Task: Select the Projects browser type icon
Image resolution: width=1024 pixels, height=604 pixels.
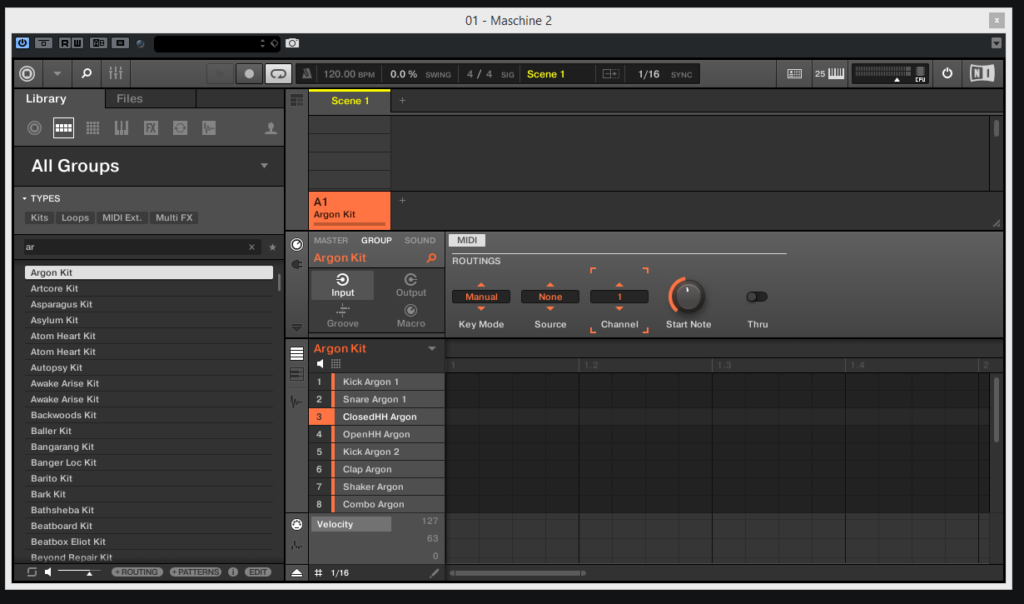Action: tap(35, 128)
